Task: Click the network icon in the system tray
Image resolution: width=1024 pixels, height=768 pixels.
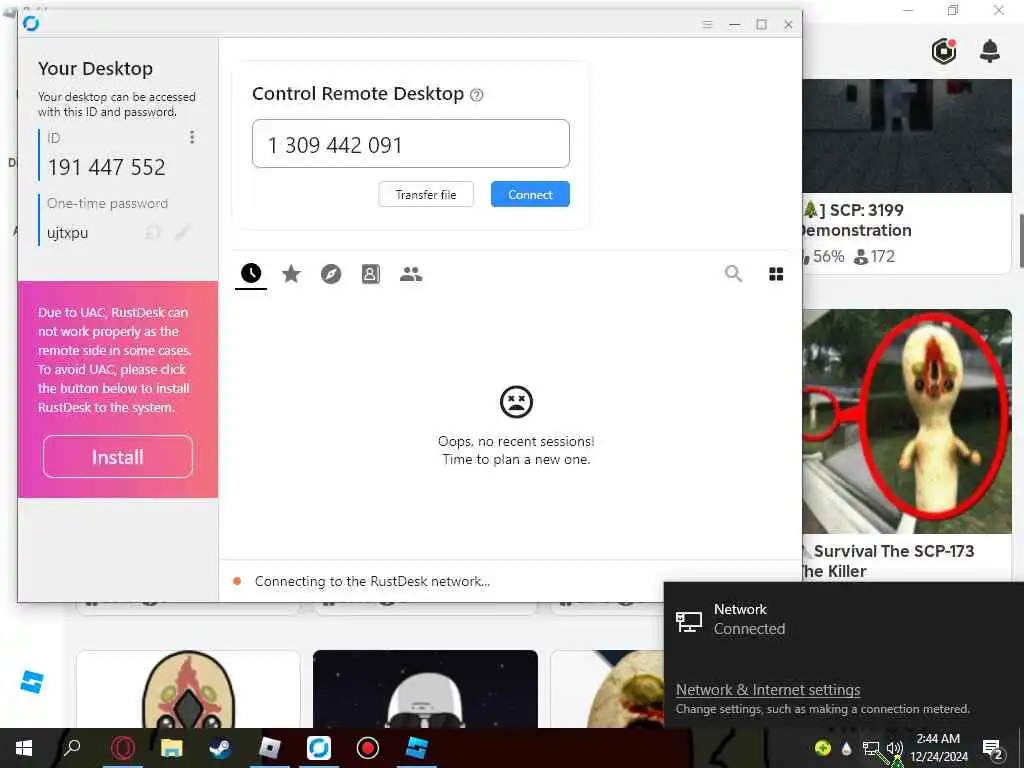Action: coord(871,748)
